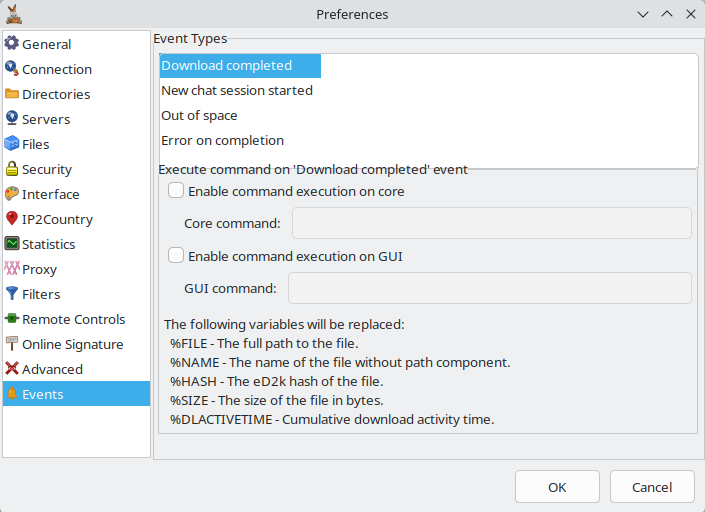Select the Interface preferences page
Screen dimensions: 705x512
pos(51,194)
